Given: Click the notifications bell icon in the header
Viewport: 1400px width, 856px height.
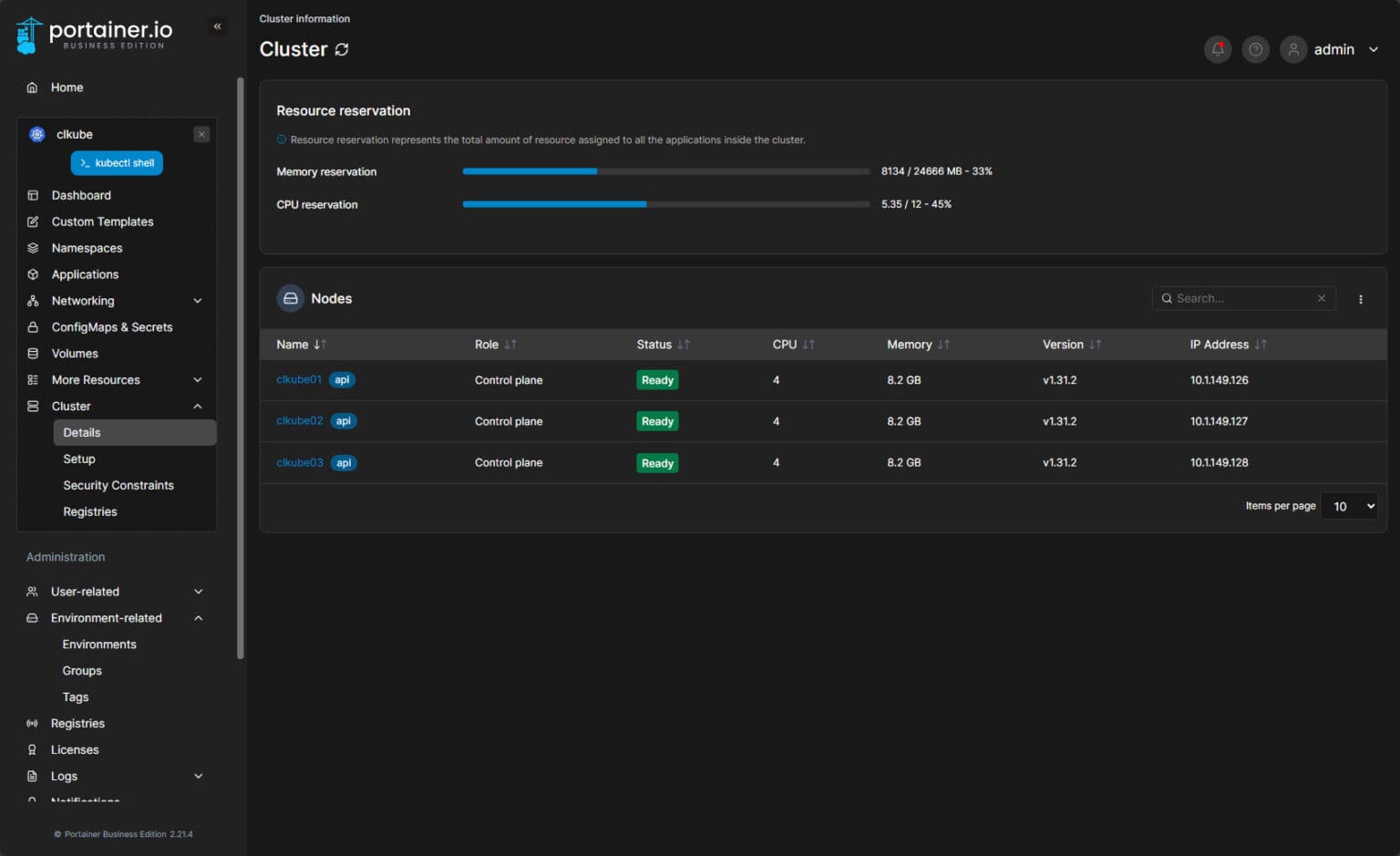Looking at the screenshot, I should coord(1218,49).
